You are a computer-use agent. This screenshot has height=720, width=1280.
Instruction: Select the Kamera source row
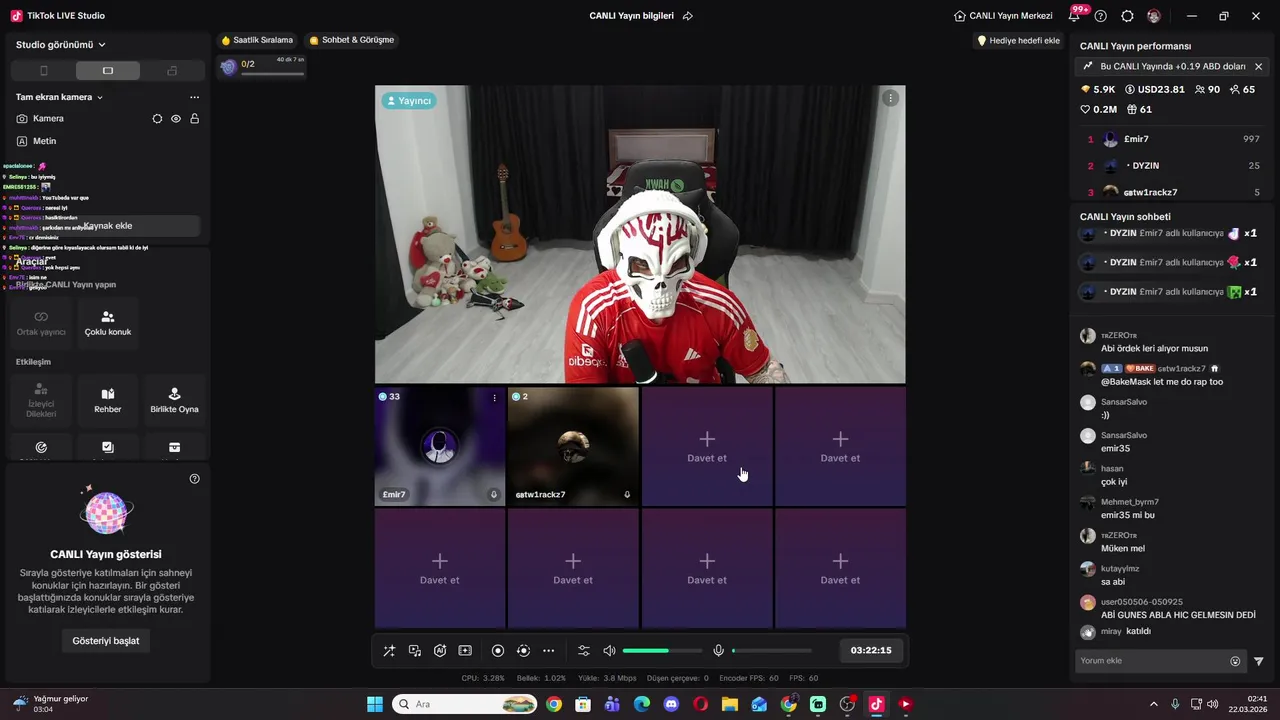click(107, 119)
